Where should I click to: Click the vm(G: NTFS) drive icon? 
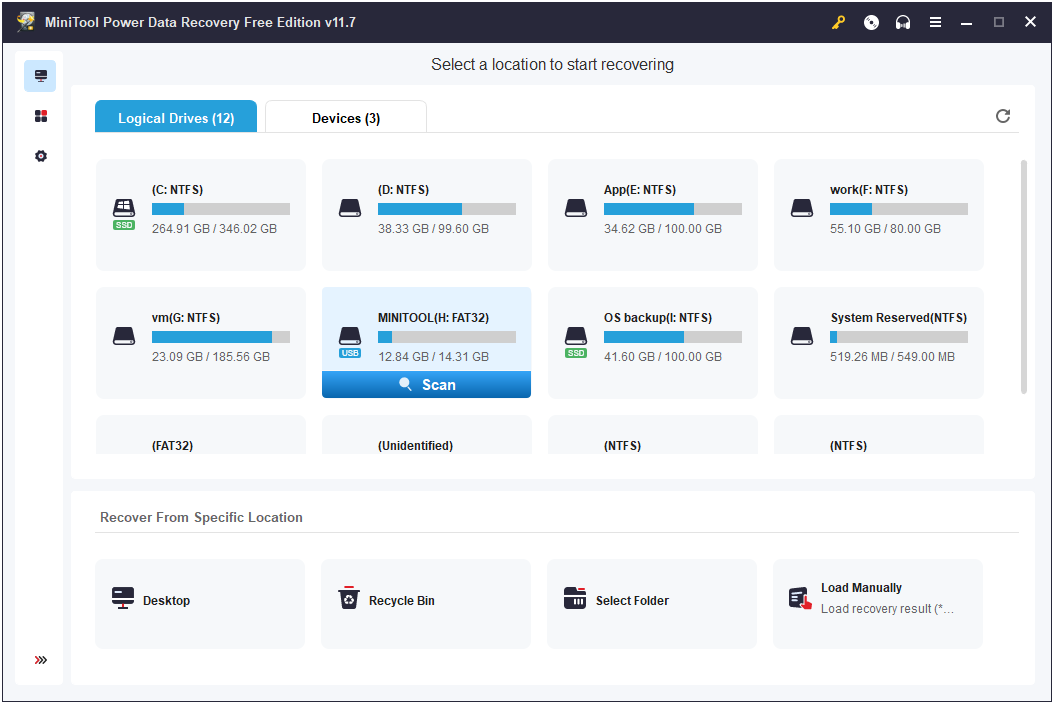pos(124,336)
